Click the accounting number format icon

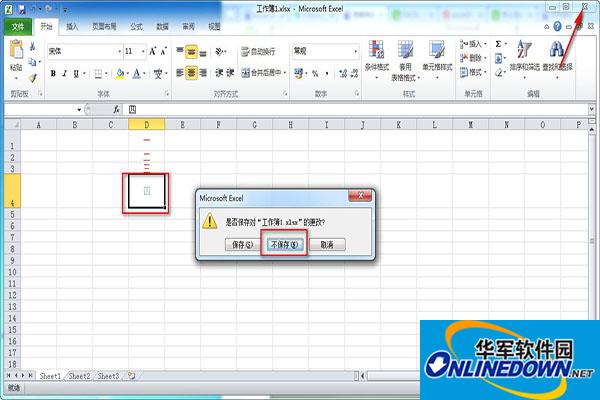click(298, 73)
